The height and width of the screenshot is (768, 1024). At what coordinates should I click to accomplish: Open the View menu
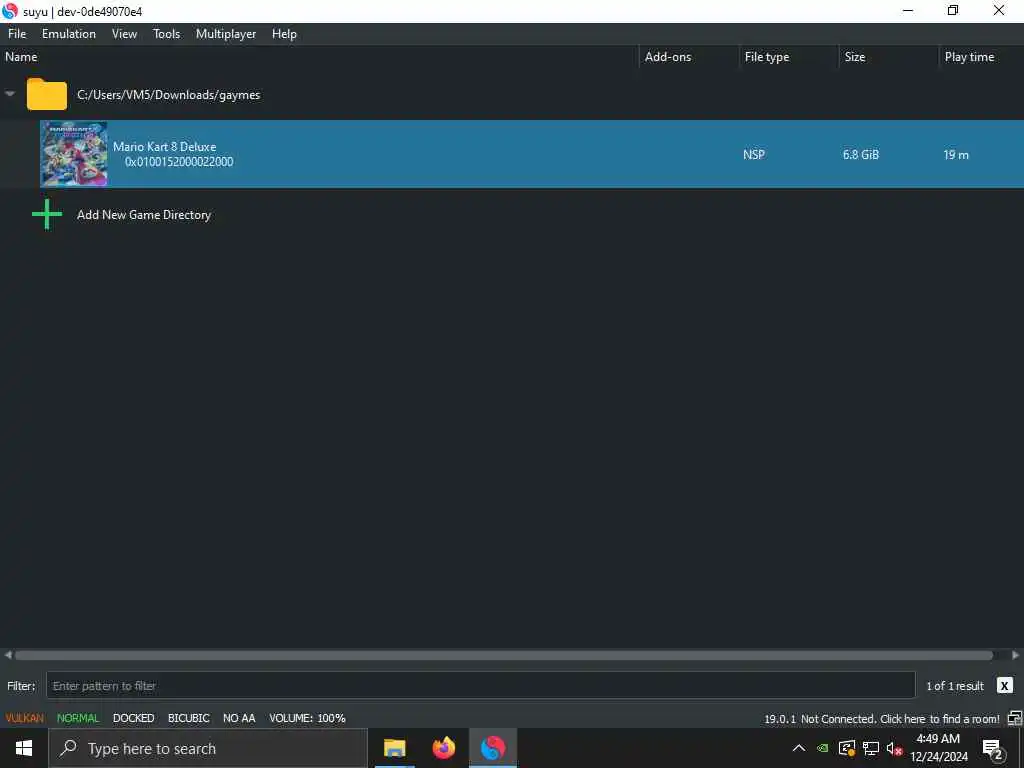[x=124, y=34]
